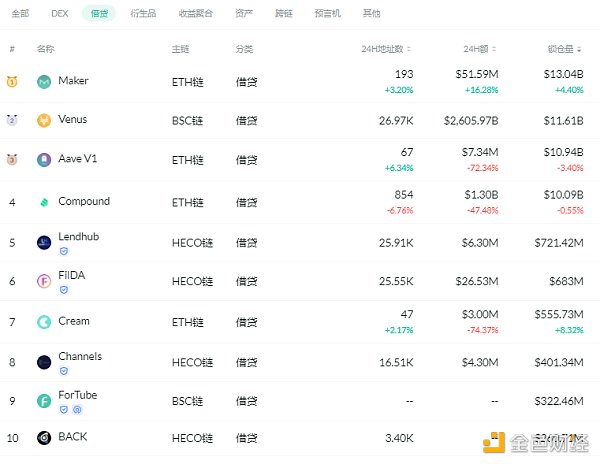The height and width of the screenshot is (464, 600).
Task: Click the Maker logo icon
Action: 44,81
